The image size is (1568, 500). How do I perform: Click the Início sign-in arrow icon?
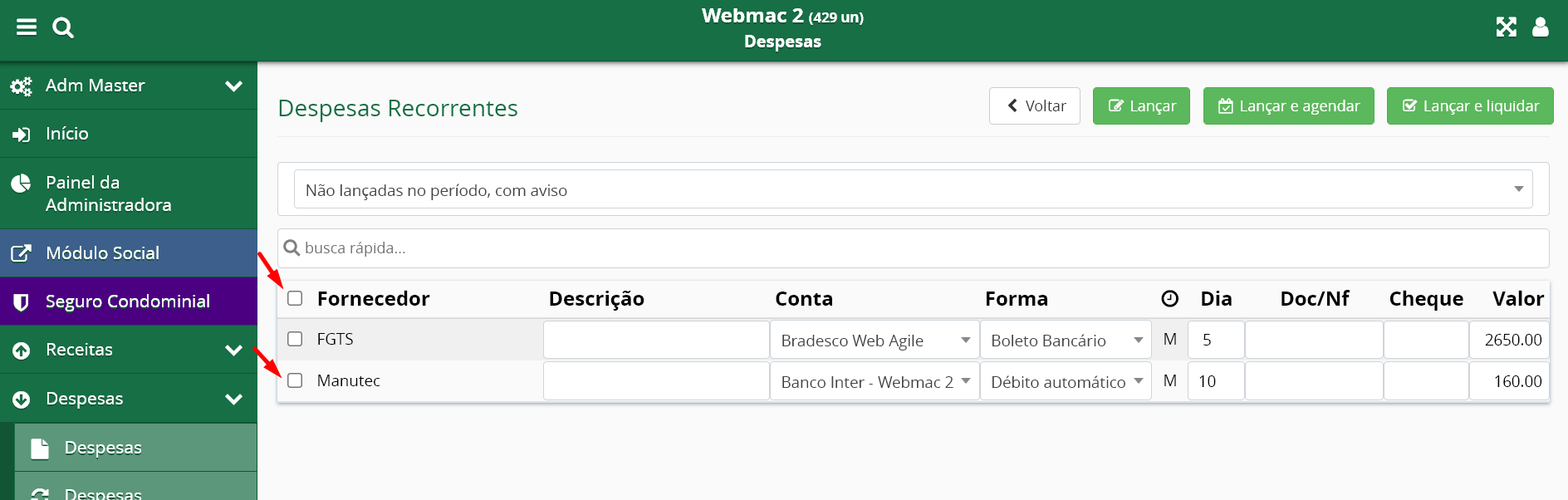point(22,134)
